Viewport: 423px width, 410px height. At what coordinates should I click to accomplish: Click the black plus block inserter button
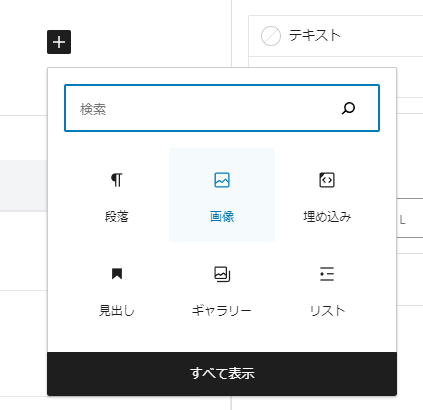[x=59, y=42]
